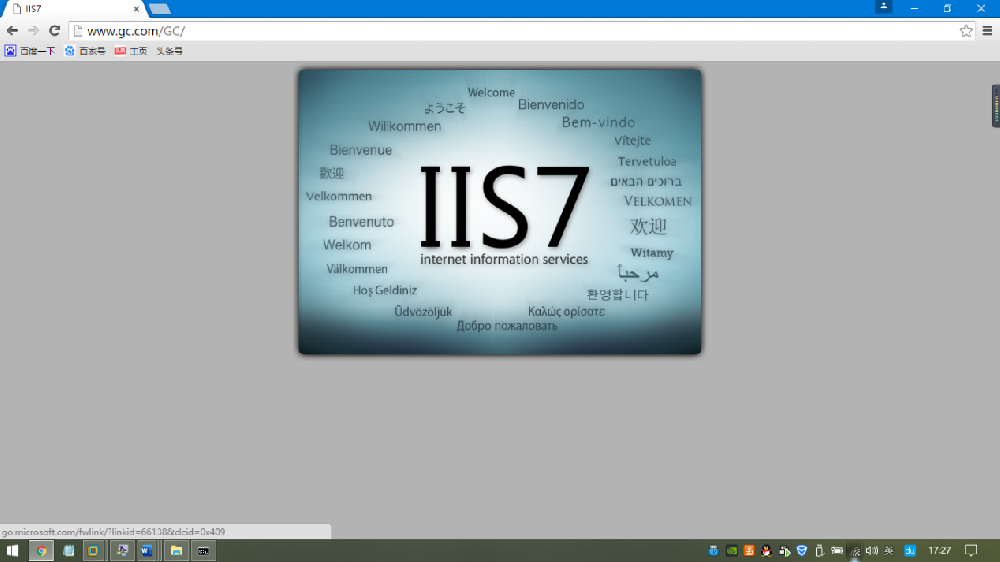
Task: Click the forward navigation arrow
Action: pyautogui.click(x=33, y=31)
